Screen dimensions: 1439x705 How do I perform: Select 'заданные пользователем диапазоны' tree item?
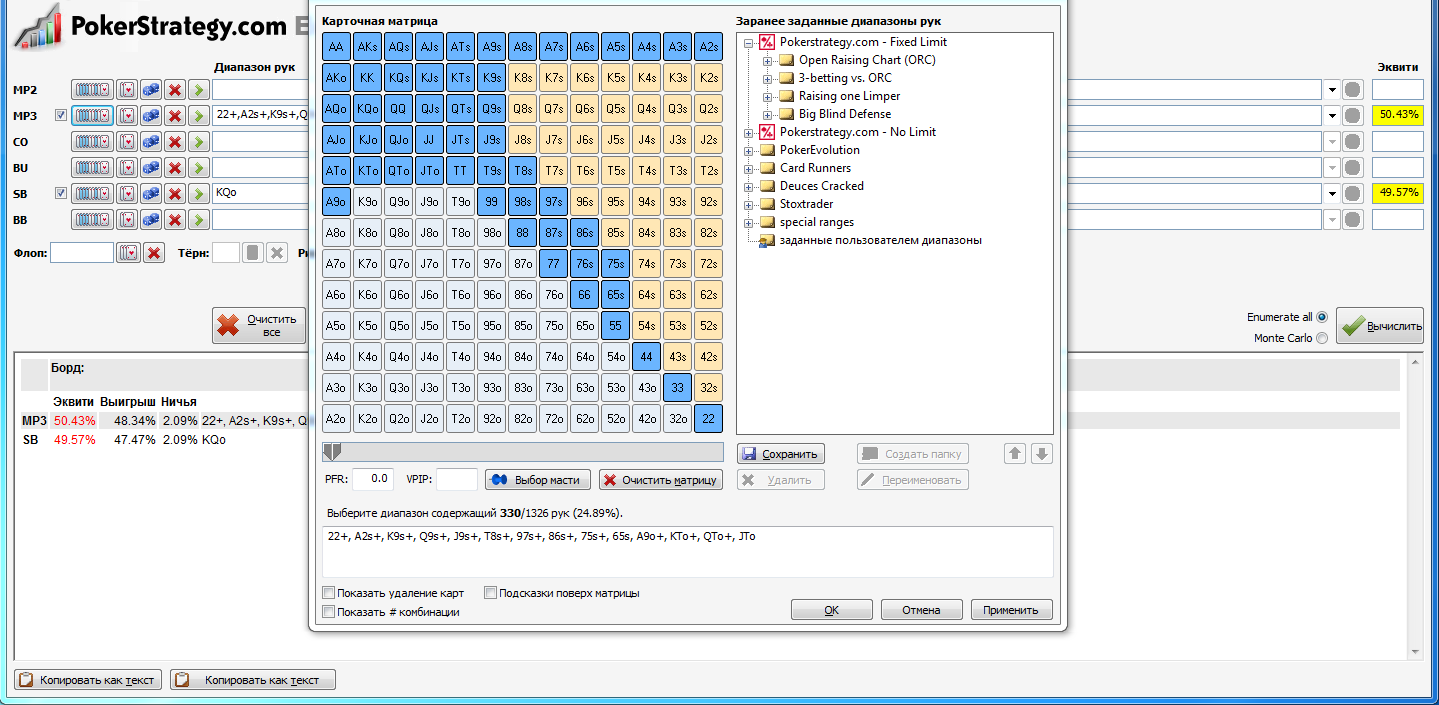[x=880, y=240]
